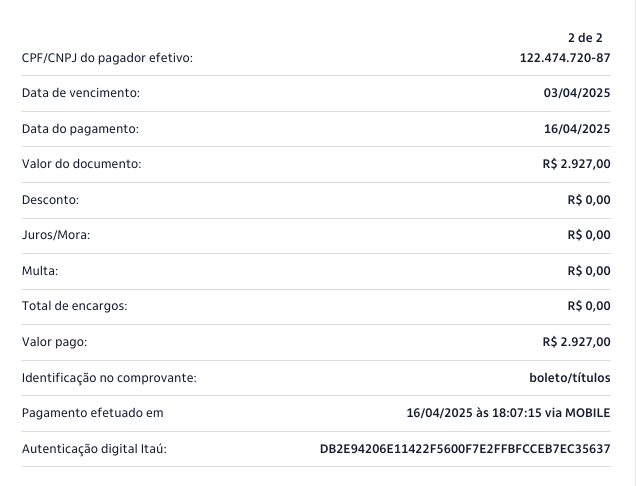Click the "boleto/títulos" identification value

click(569, 377)
